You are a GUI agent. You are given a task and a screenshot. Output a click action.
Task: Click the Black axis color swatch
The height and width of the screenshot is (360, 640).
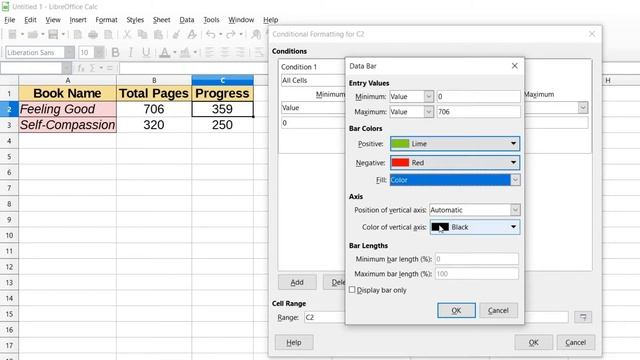click(x=440, y=227)
